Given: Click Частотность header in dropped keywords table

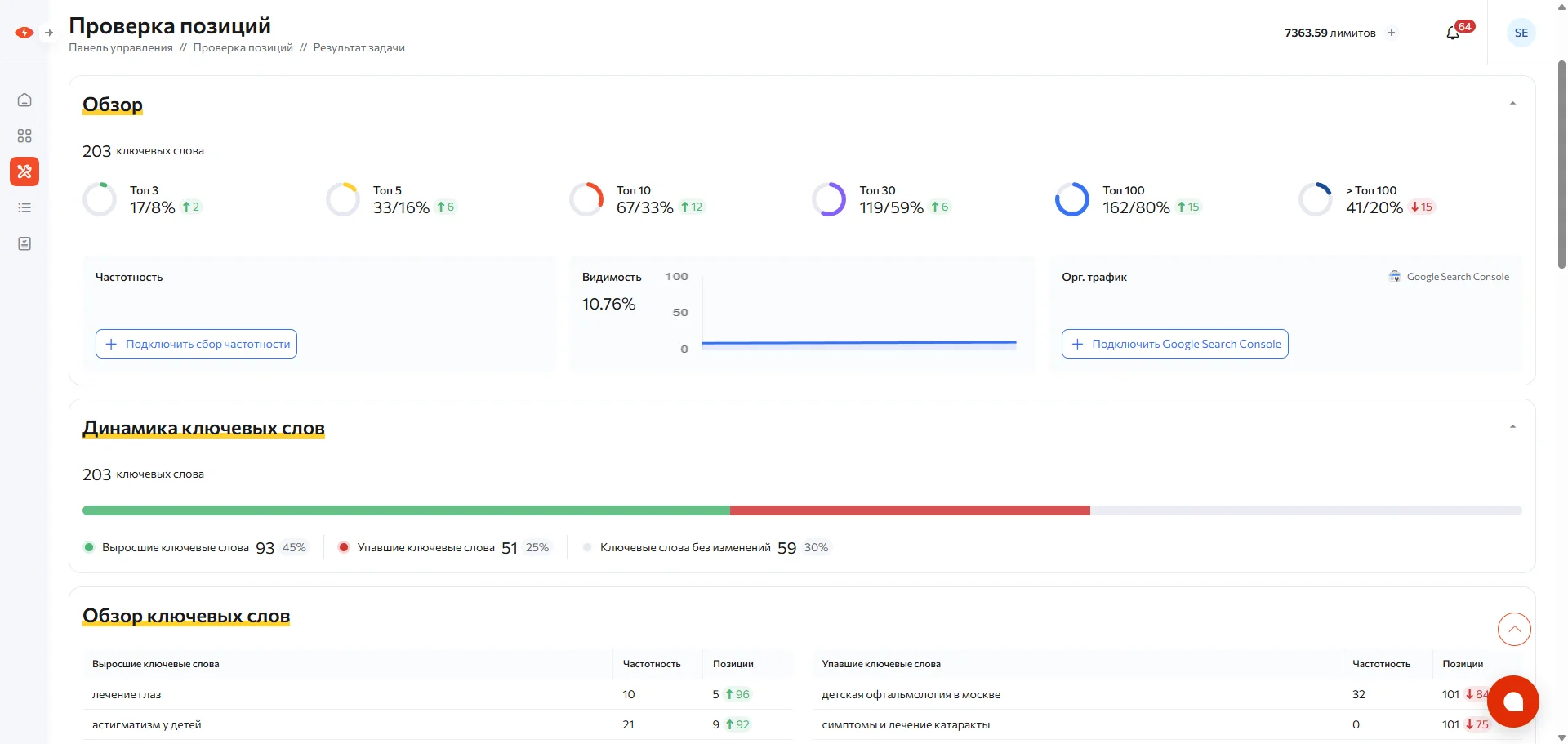Looking at the screenshot, I should click(1381, 664).
